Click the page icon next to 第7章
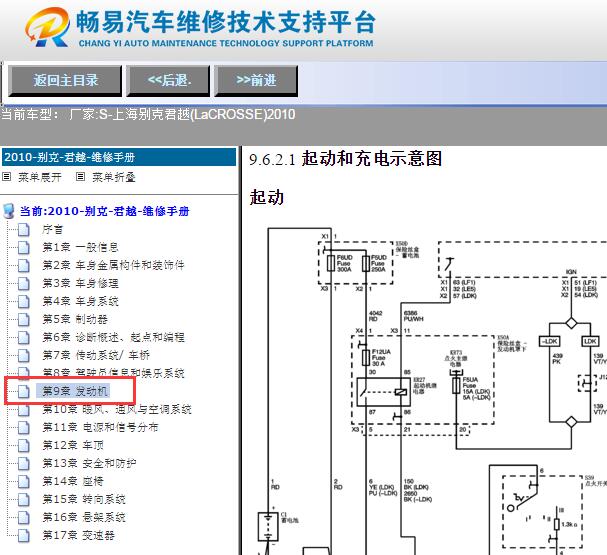607x555 pixels. (24, 355)
